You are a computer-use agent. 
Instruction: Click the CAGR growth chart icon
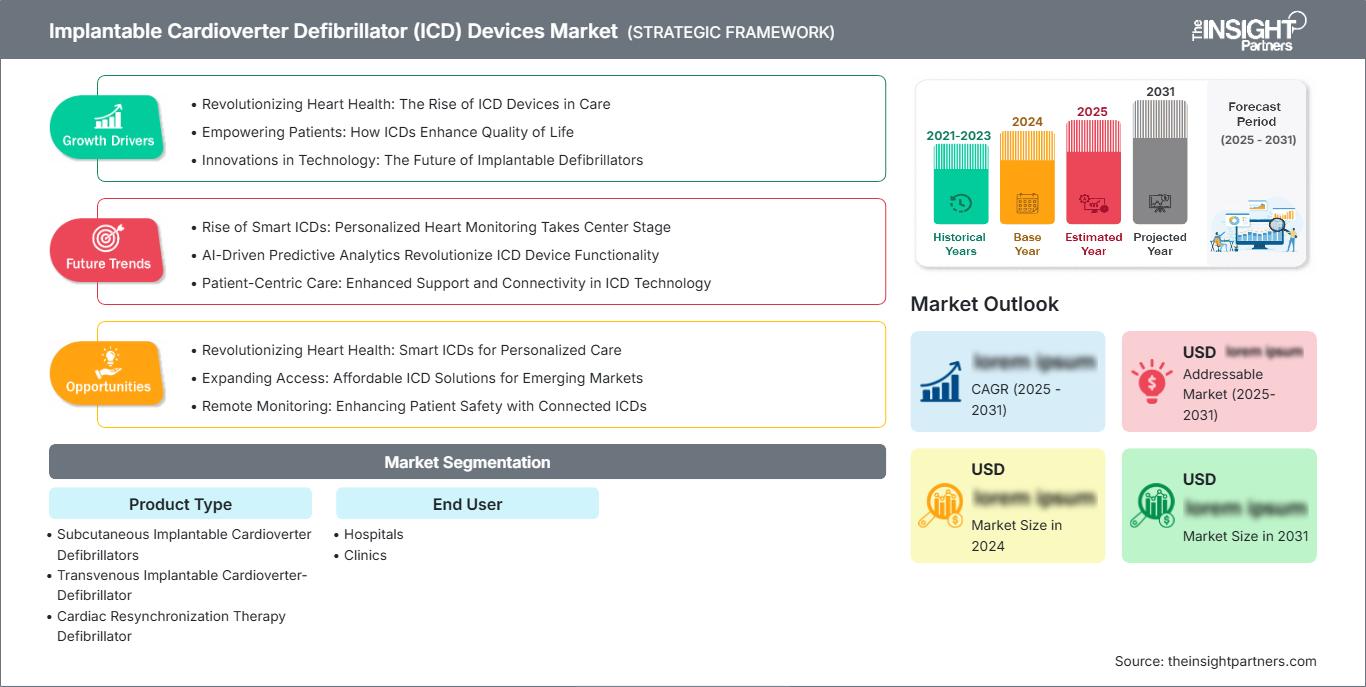[x=942, y=380]
